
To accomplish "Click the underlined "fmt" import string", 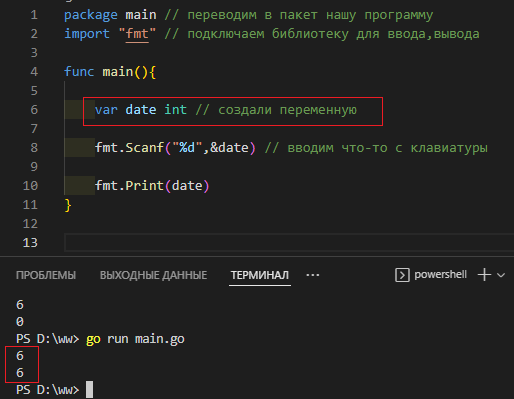I will click(137, 34).
